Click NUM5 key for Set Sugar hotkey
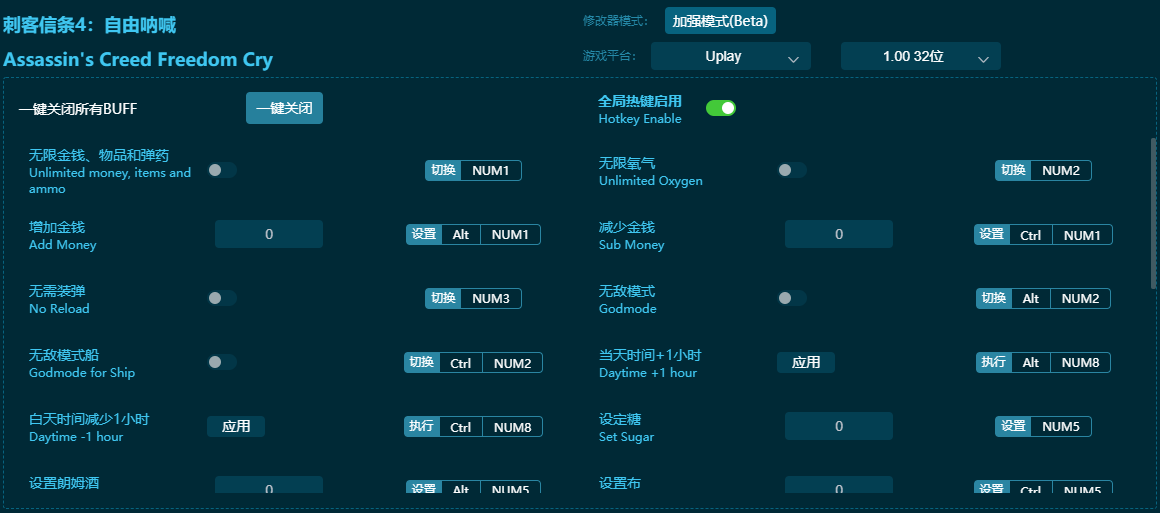 click(x=1061, y=426)
